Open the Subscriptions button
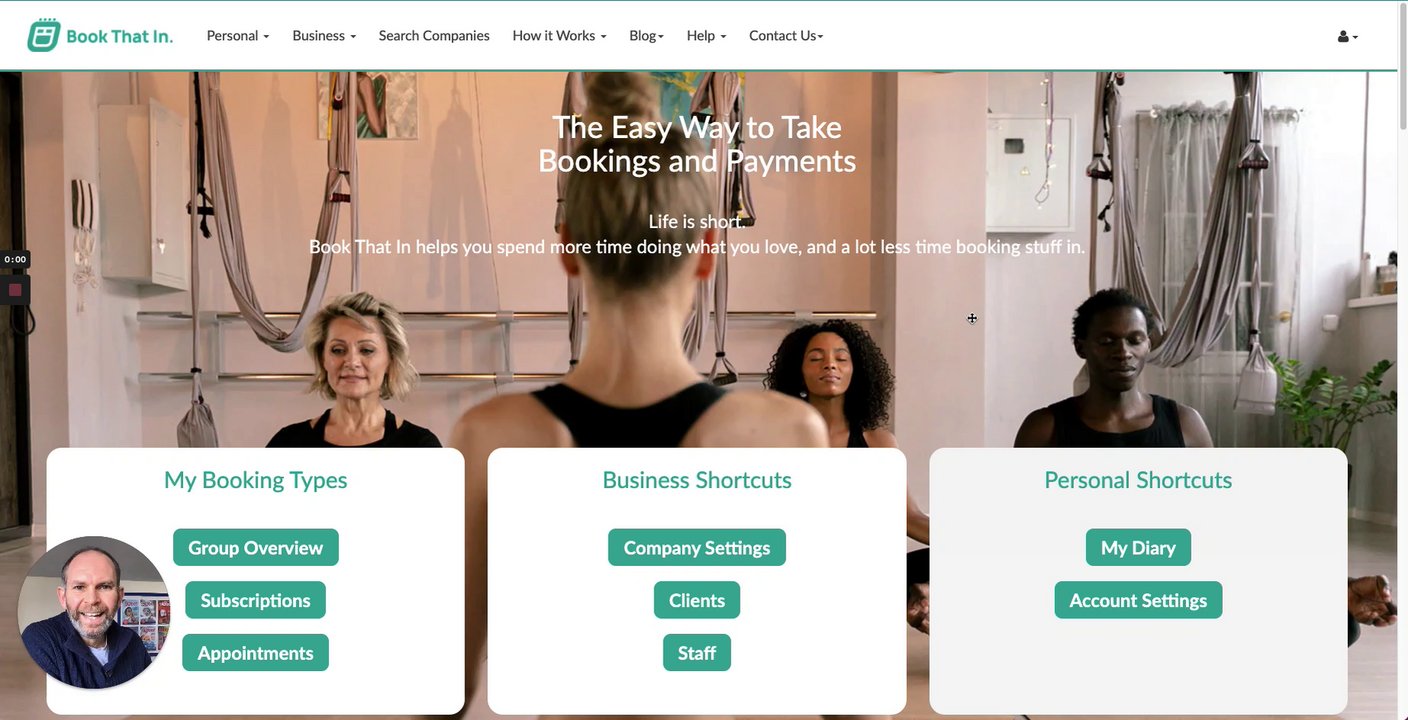This screenshot has height=720, width=1408. (255, 600)
